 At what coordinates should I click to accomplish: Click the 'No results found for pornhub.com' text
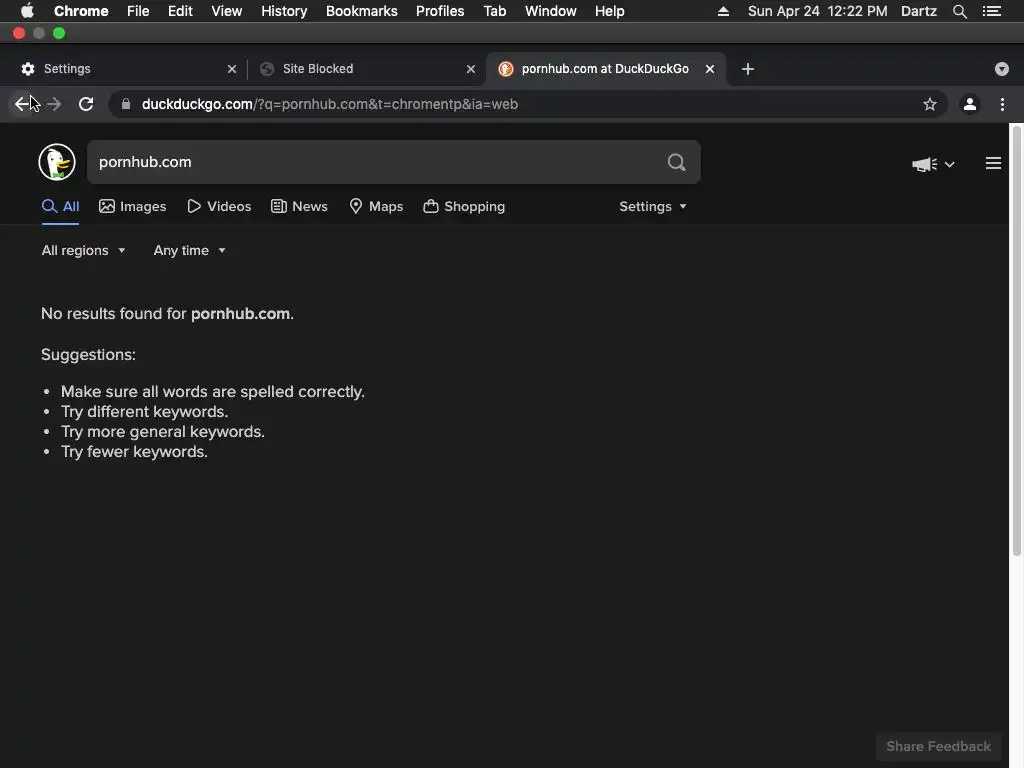tap(167, 313)
